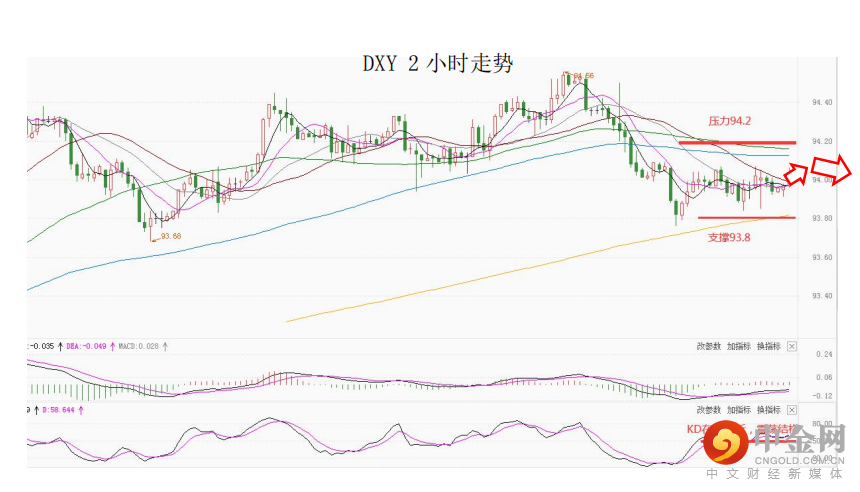Click 改参数 in the KD panel
860x492 pixels.
708,410
